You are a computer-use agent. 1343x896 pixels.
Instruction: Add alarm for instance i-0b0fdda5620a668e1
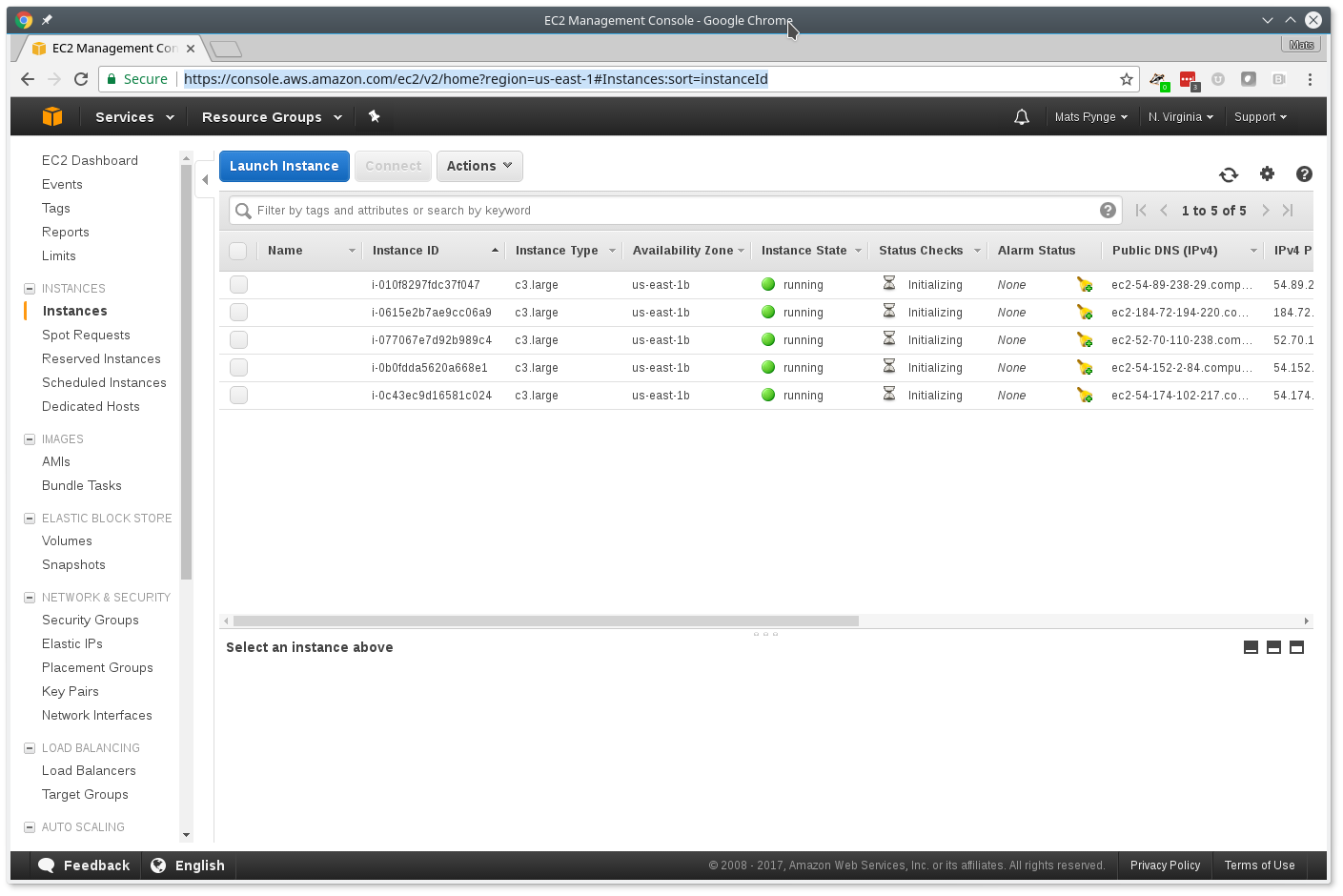point(1085,368)
